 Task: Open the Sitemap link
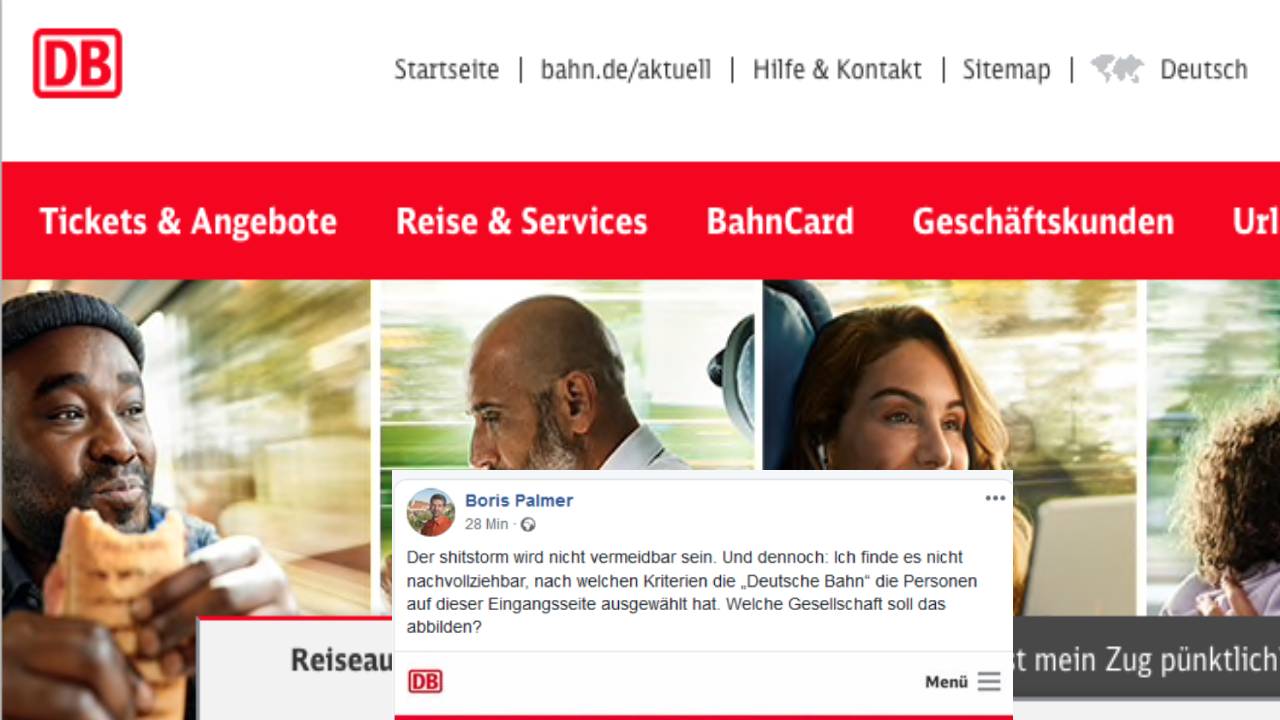pos(1006,69)
